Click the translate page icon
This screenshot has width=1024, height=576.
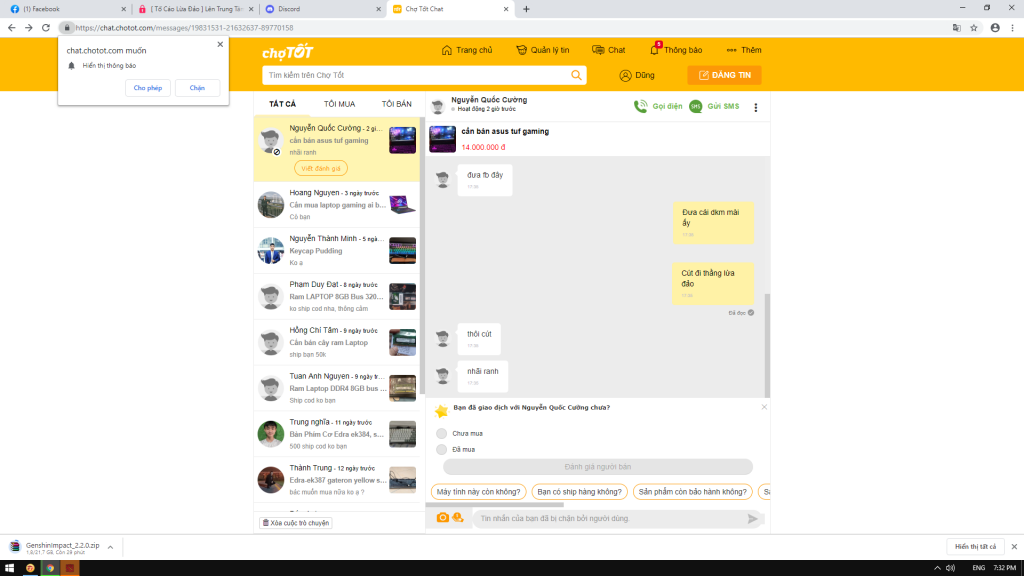(x=957, y=27)
